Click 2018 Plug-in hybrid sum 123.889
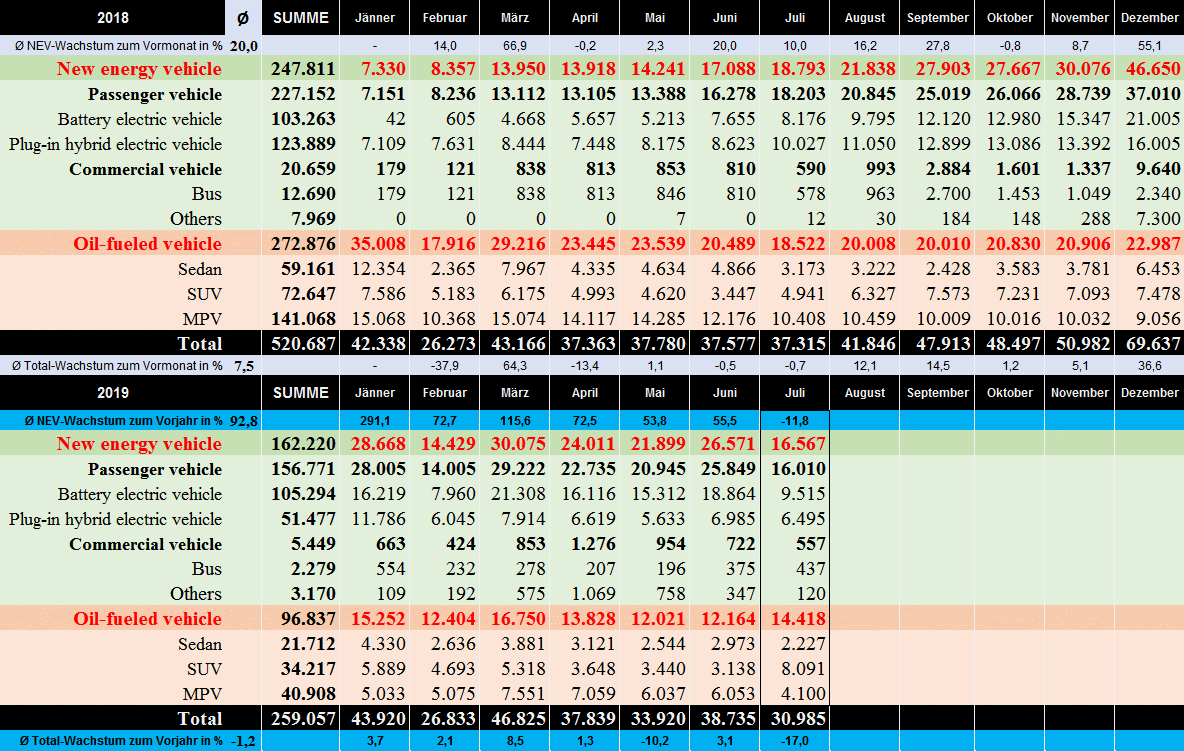1184x751 pixels. pos(303,144)
